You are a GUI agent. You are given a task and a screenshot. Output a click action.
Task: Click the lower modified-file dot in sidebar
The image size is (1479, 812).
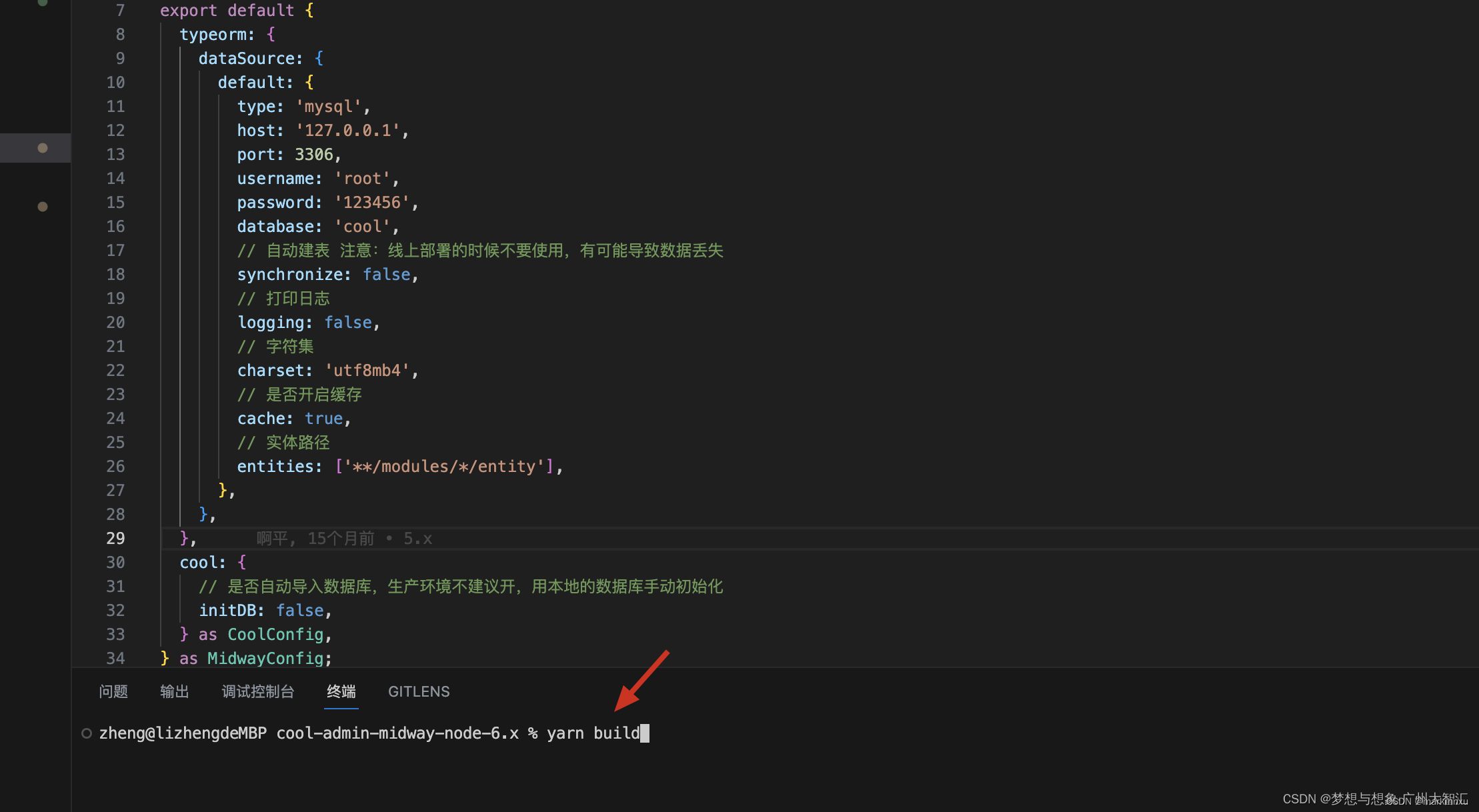tap(43, 207)
